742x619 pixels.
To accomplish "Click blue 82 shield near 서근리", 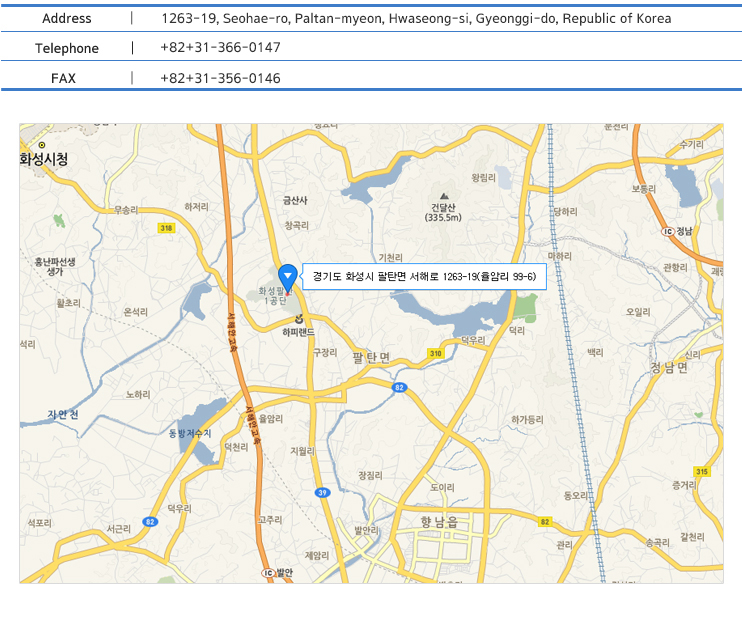I will 150,522.
